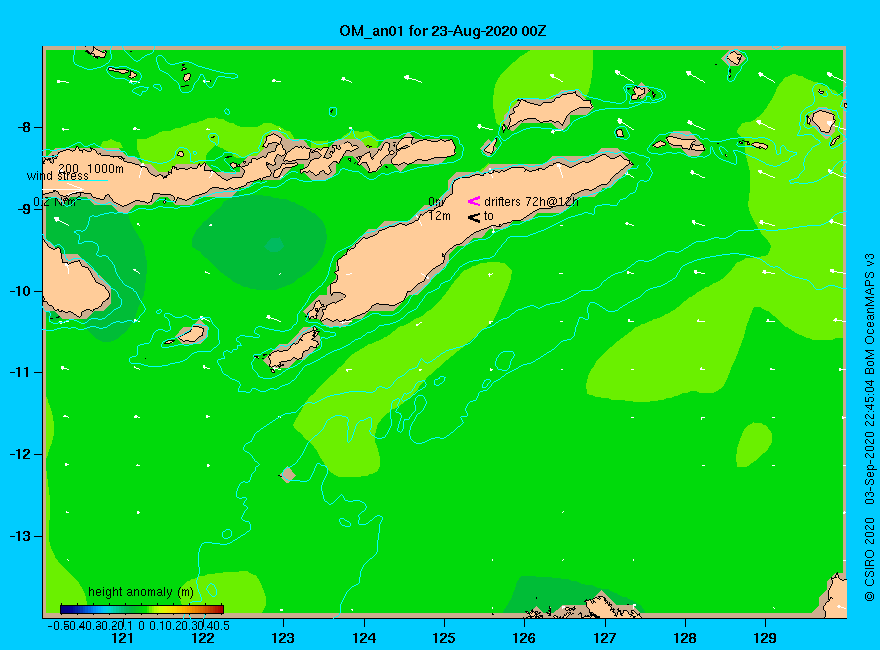Click the longitude label '123'
This screenshot has height=650, width=880.
pyautogui.click(x=283, y=638)
